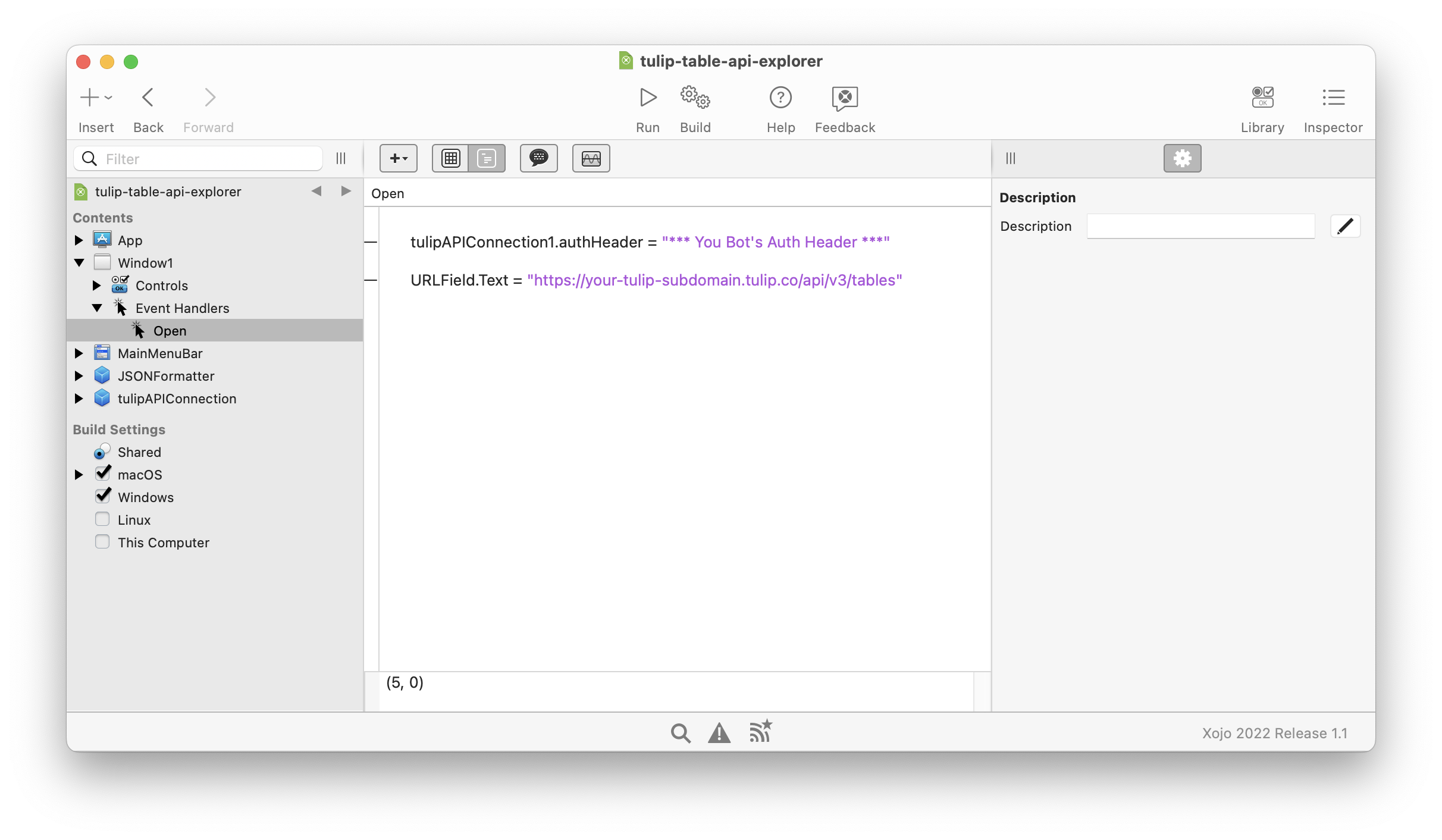Click the add plus dropdown in code editor toolbar
Viewport: 1442px width, 840px height.
399,158
